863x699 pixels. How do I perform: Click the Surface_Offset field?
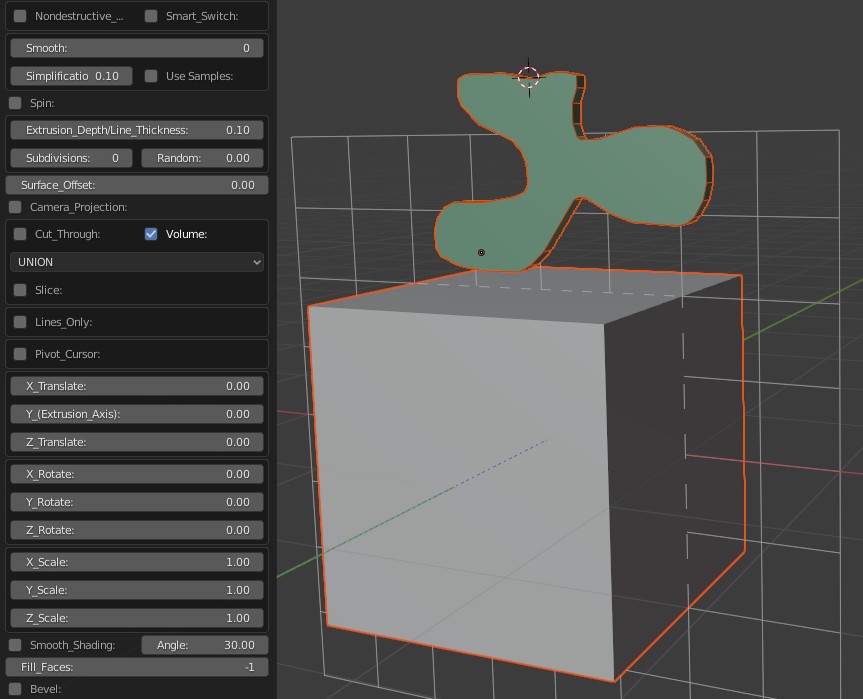pos(137,185)
